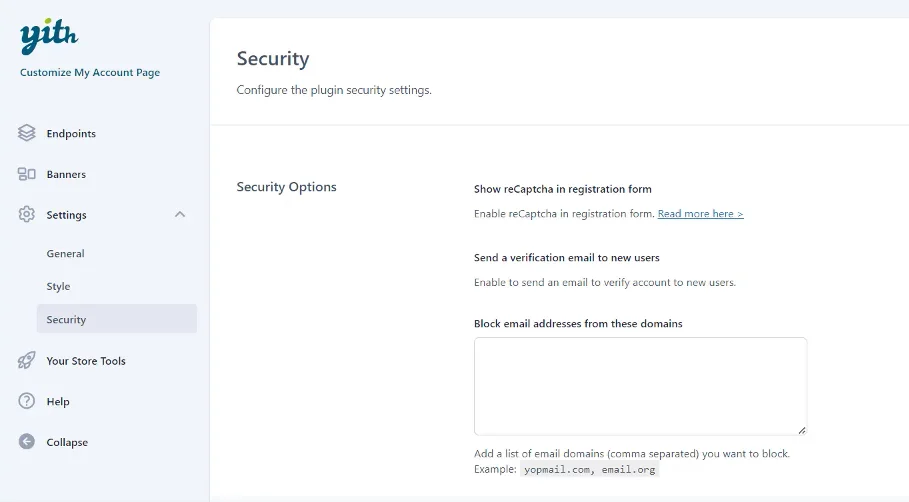Collapse the Settings submenu with the chevron
This screenshot has width=909, height=502.
[180, 215]
